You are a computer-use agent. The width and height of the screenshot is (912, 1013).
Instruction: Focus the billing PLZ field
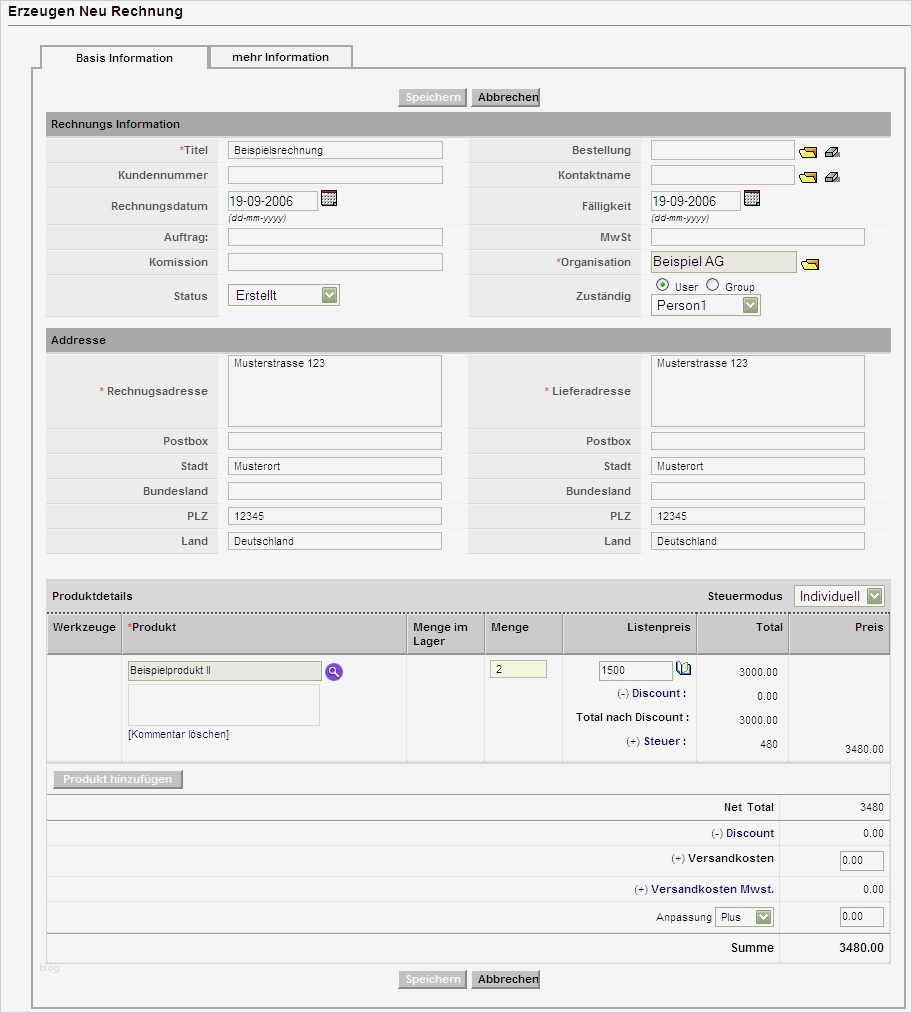(335, 516)
